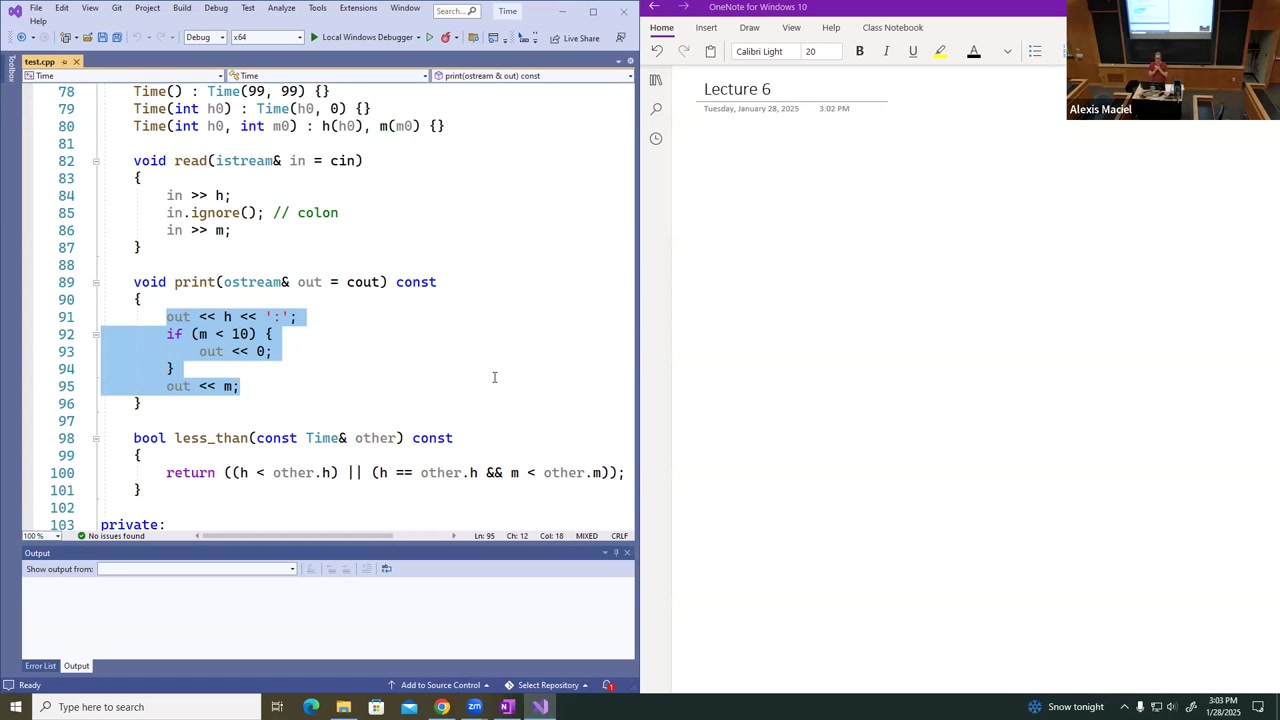Start the Local Windows Debugger
The height and width of the screenshot is (720, 1280).
pyautogui.click(x=360, y=38)
